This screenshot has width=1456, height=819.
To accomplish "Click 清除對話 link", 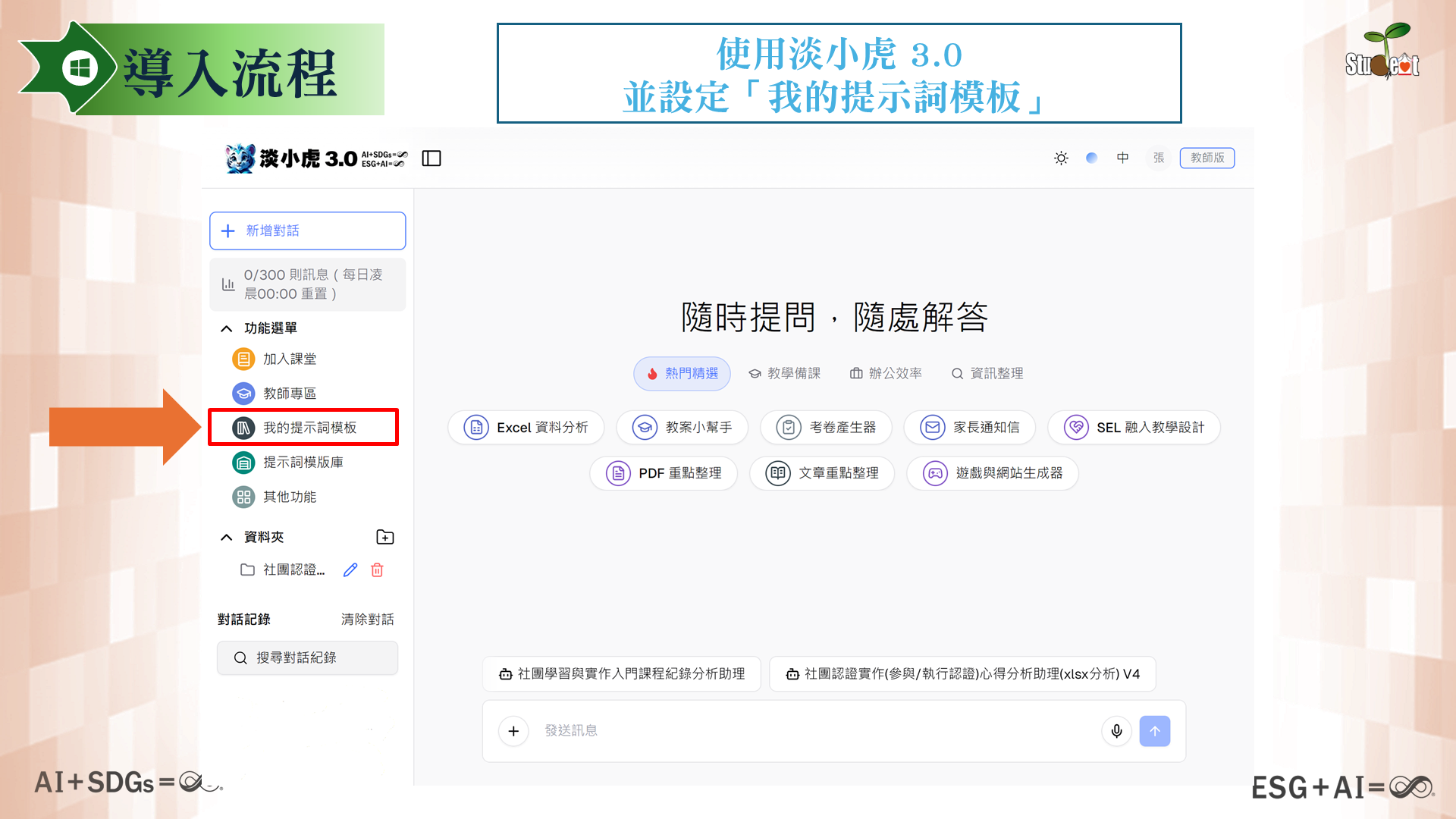I will [x=367, y=620].
